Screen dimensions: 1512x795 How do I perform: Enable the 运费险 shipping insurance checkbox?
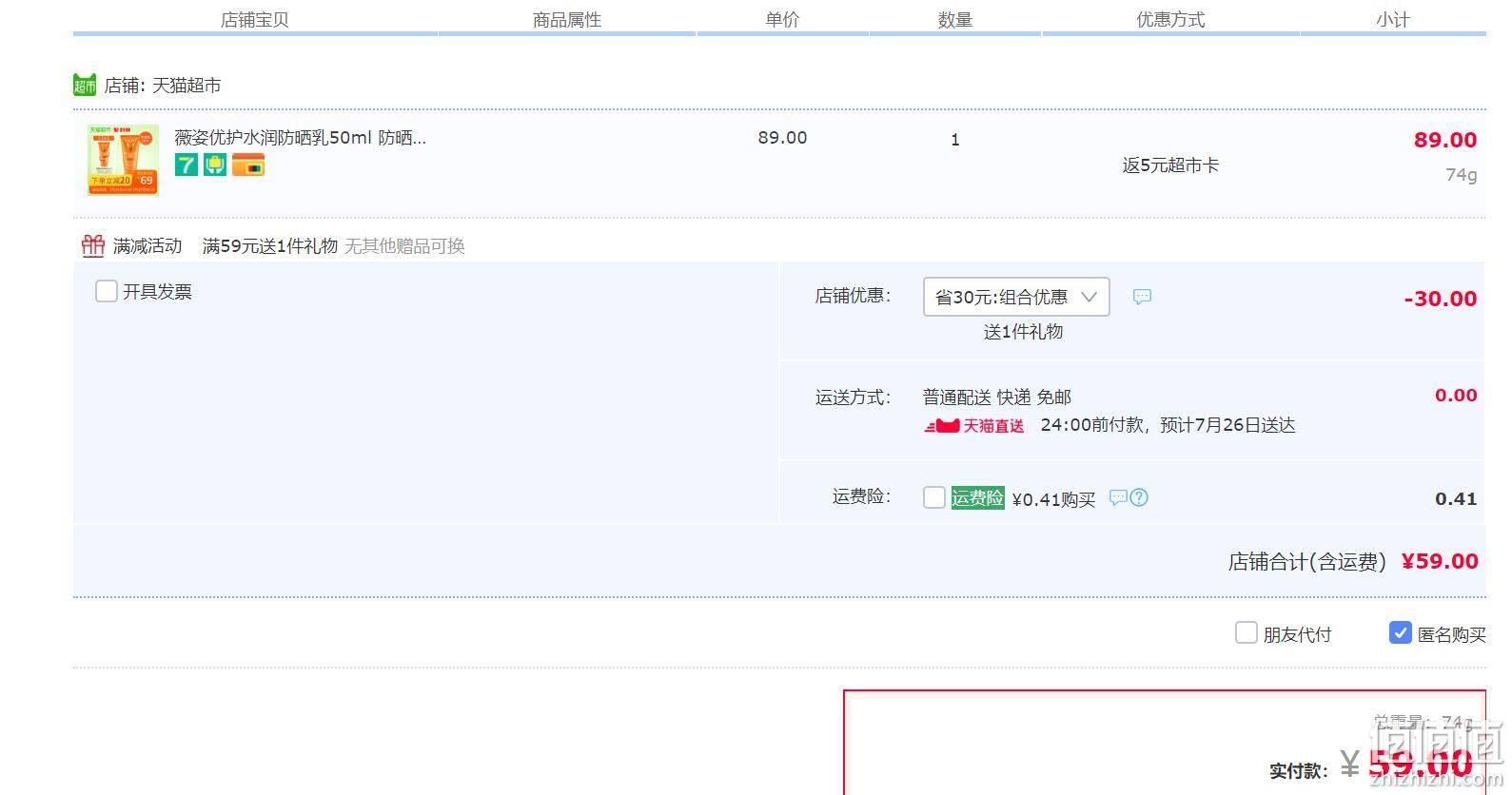click(x=934, y=497)
